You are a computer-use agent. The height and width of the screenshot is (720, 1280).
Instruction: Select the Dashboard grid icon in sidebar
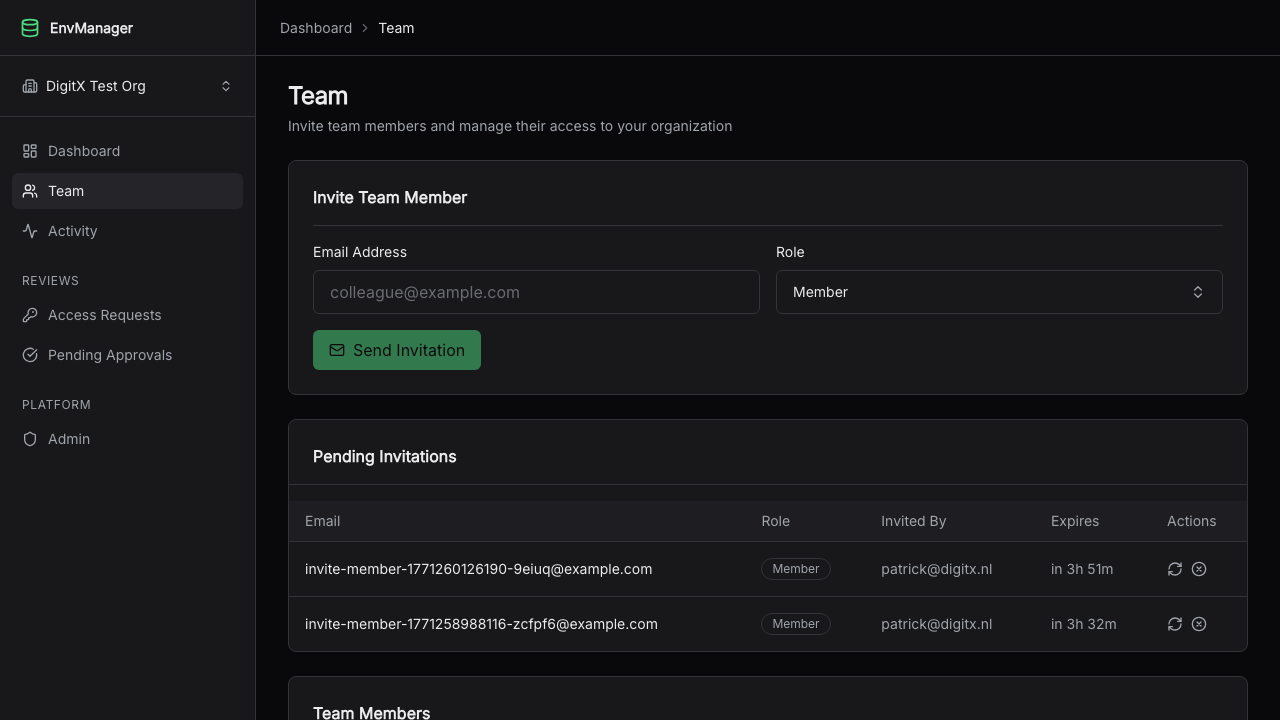pyautogui.click(x=30, y=151)
